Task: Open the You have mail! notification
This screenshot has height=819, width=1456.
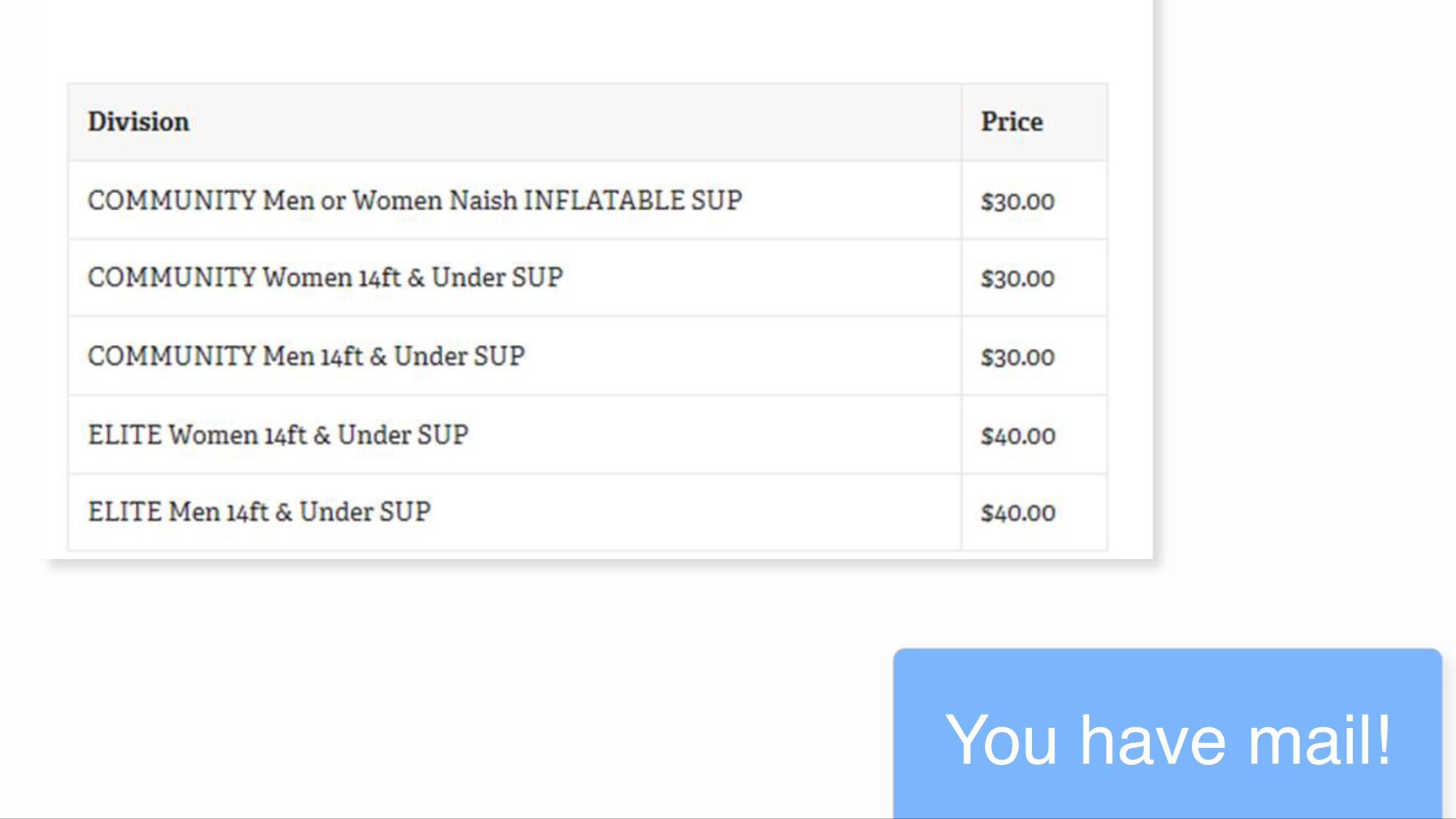Action: tap(1167, 740)
